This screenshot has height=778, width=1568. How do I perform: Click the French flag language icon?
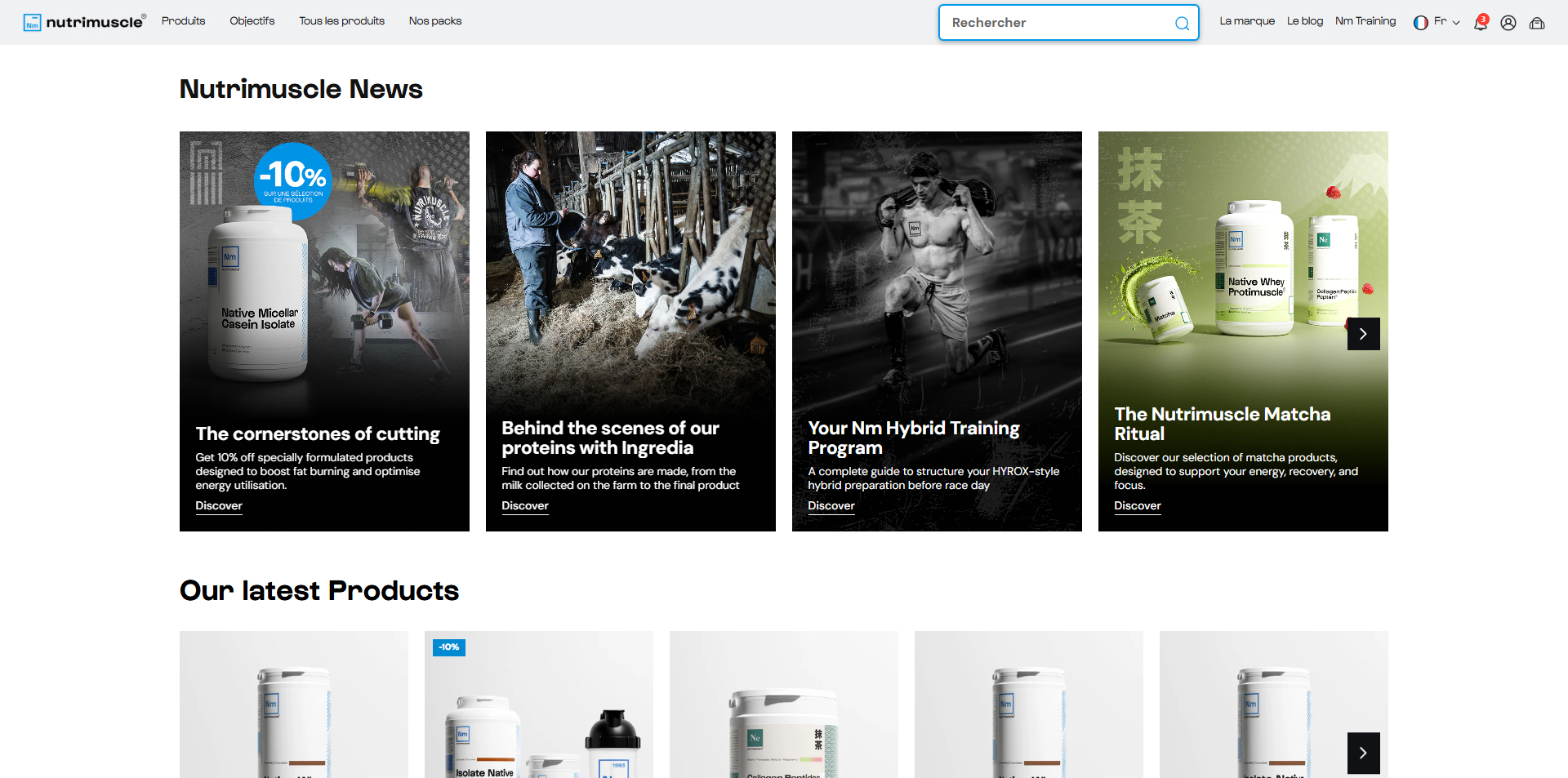point(1421,23)
